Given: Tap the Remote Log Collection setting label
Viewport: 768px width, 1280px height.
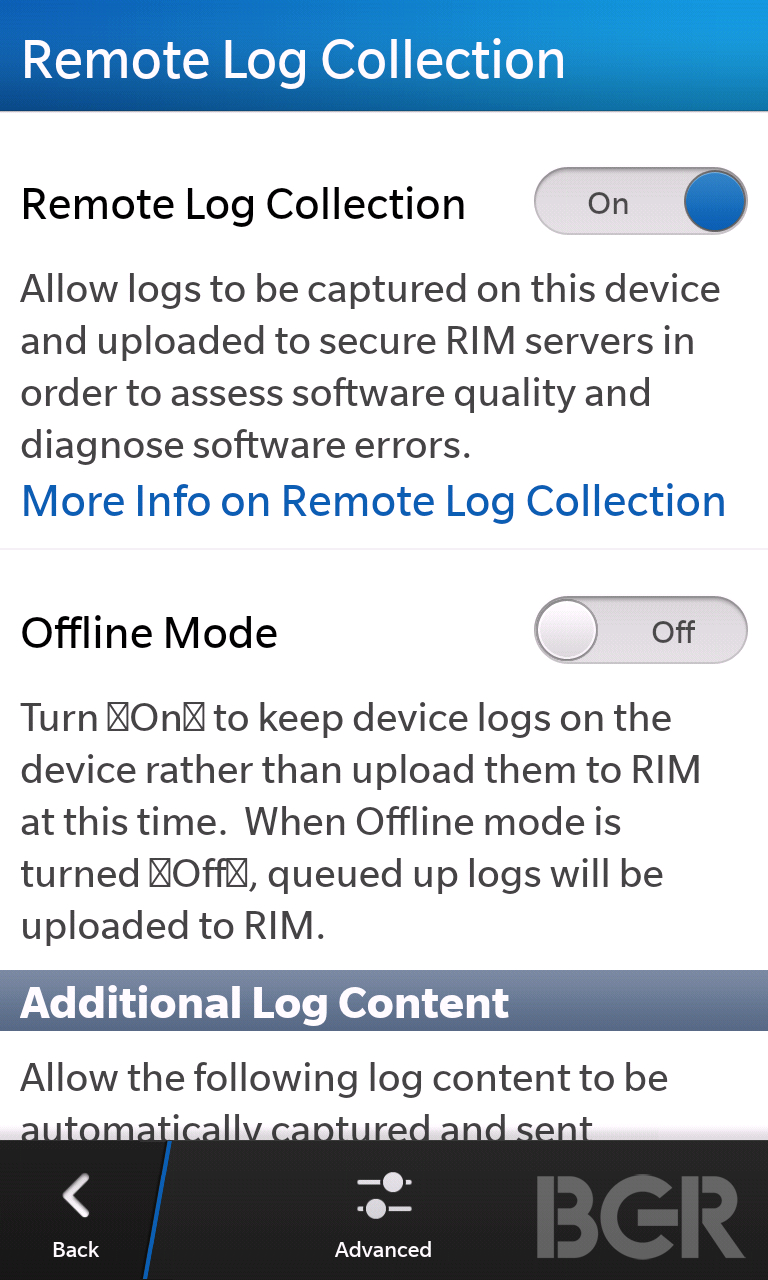Looking at the screenshot, I should 243,204.
